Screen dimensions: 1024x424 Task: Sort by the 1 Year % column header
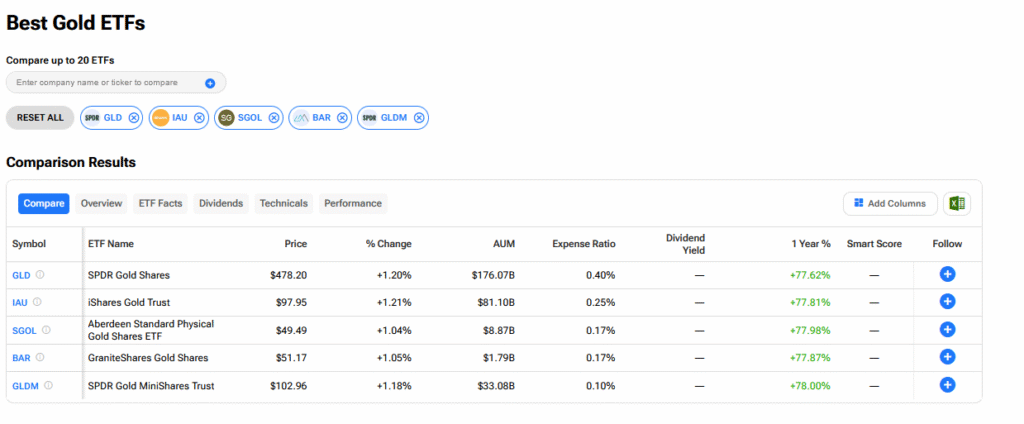pyautogui.click(x=810, y=244)
